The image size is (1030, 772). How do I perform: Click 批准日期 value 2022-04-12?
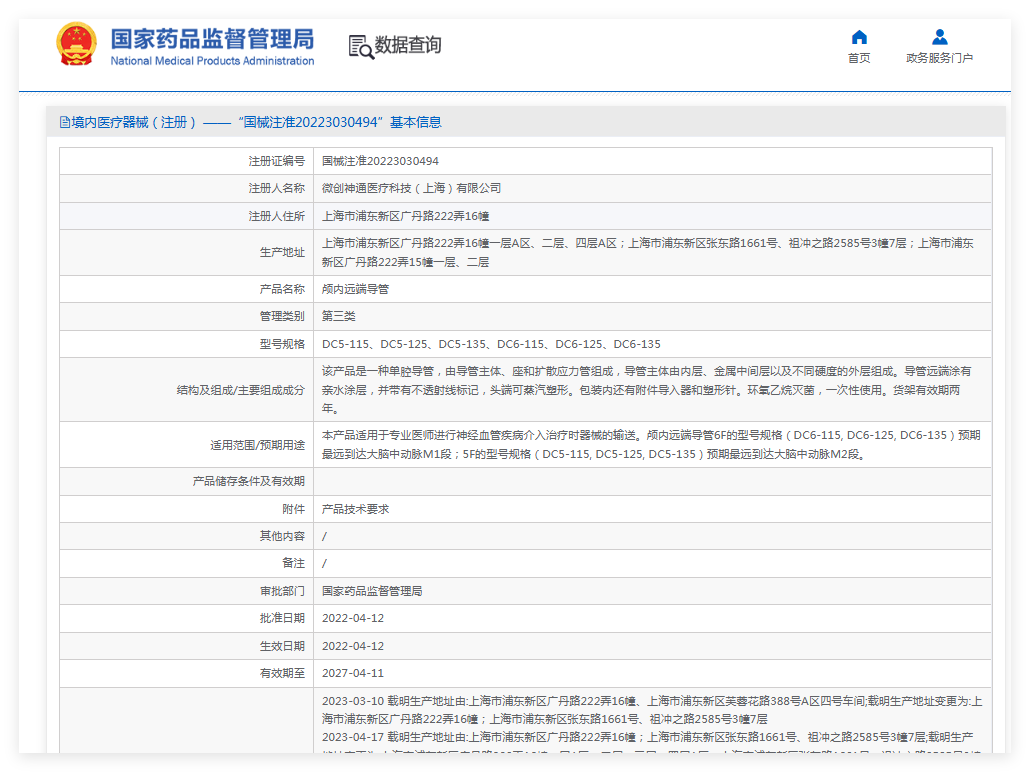pyautogui.click(x=353, y=618)
